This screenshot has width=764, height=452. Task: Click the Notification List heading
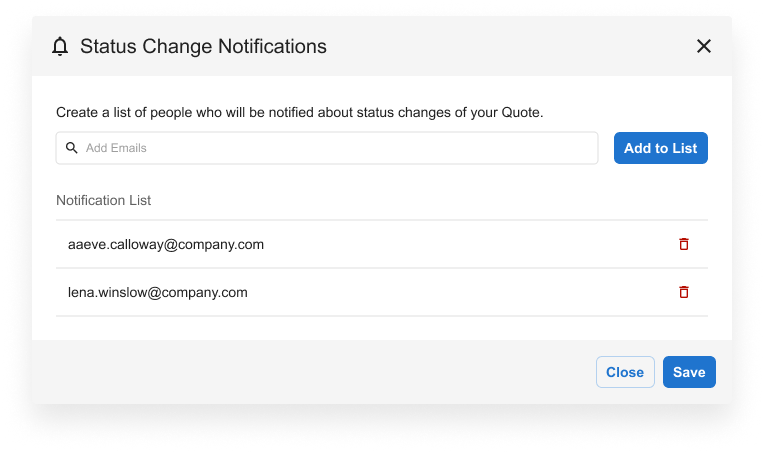tap(104, 200)
